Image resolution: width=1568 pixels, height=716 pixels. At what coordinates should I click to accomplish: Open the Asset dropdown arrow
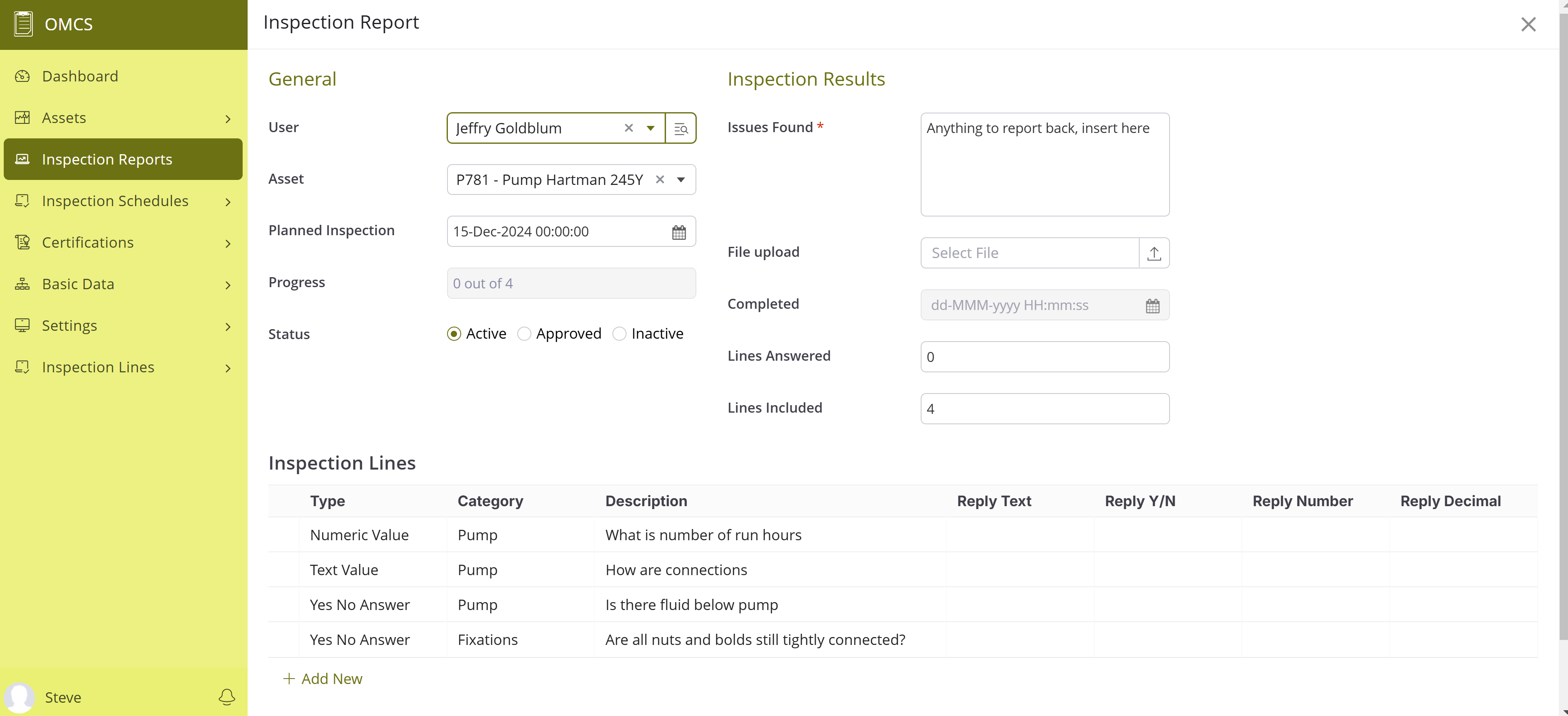click(681, 180)
